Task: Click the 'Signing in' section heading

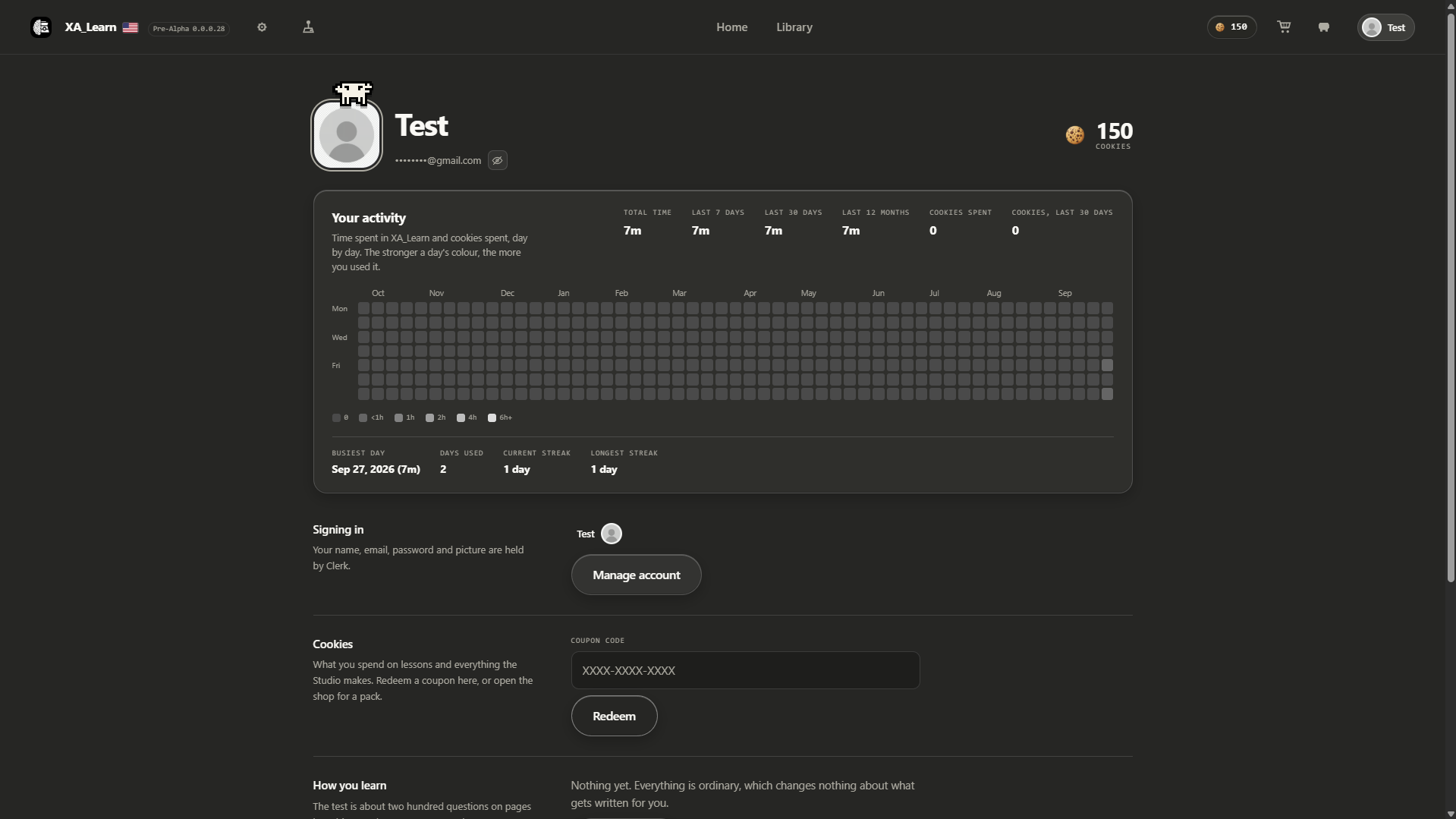Action: [x=338, y=530]
